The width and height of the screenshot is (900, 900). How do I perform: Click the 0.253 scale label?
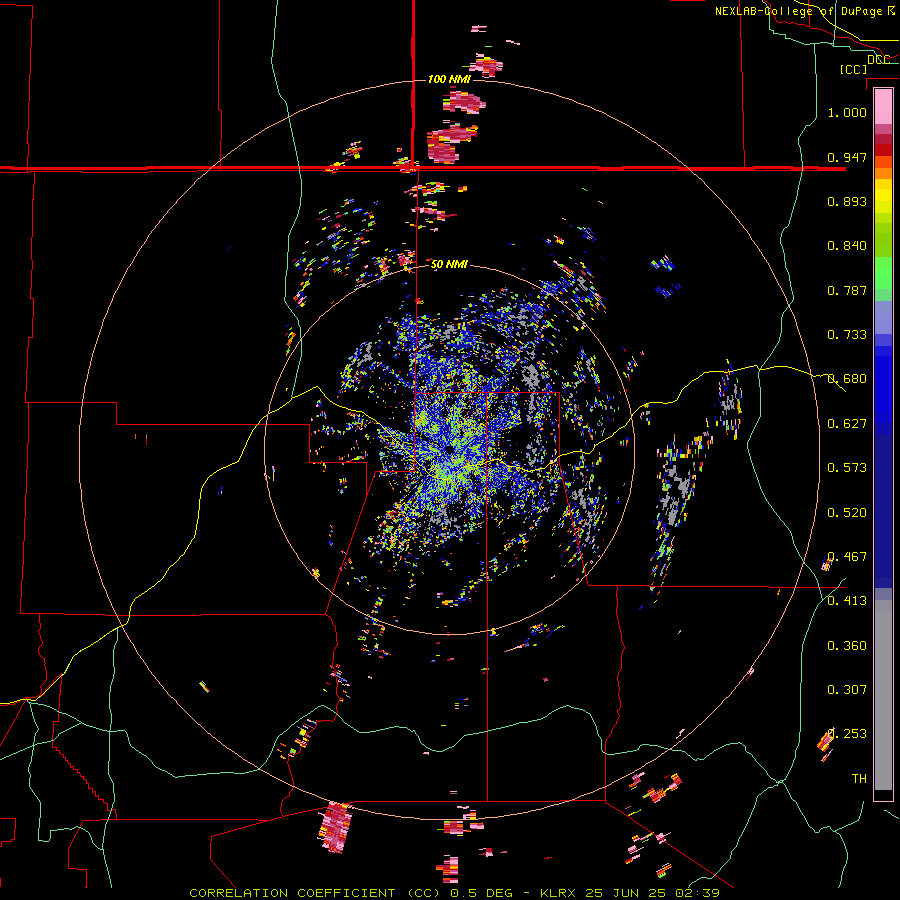847,734
